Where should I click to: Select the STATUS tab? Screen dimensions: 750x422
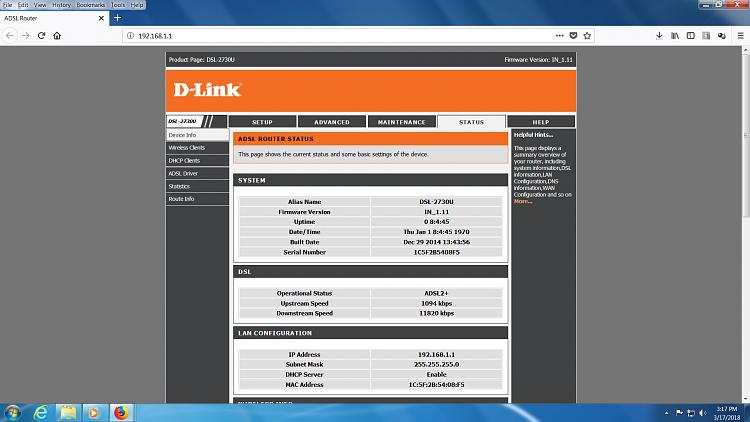472,122
